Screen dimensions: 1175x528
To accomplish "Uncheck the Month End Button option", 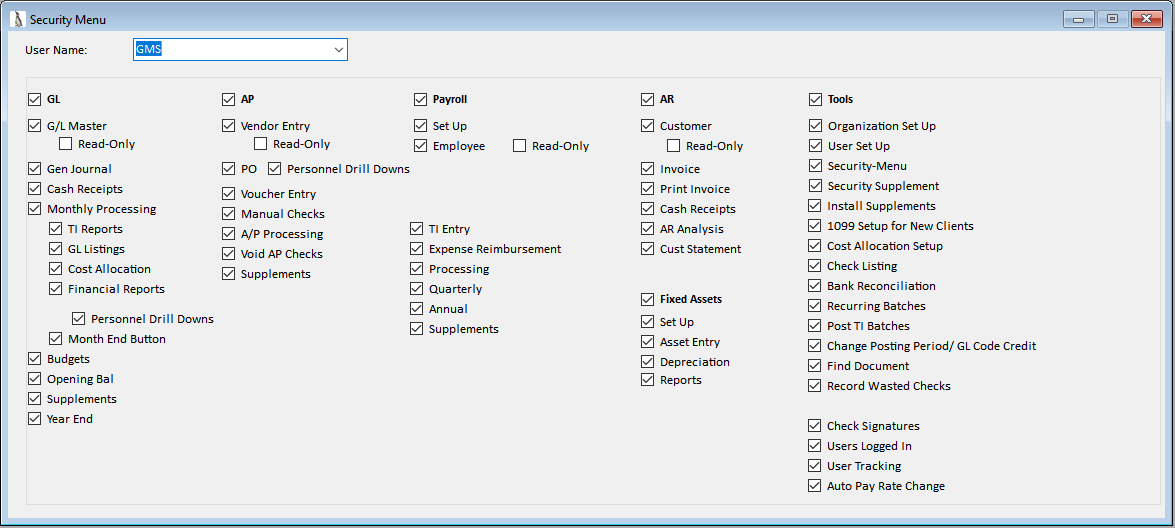I will point(55,339).
